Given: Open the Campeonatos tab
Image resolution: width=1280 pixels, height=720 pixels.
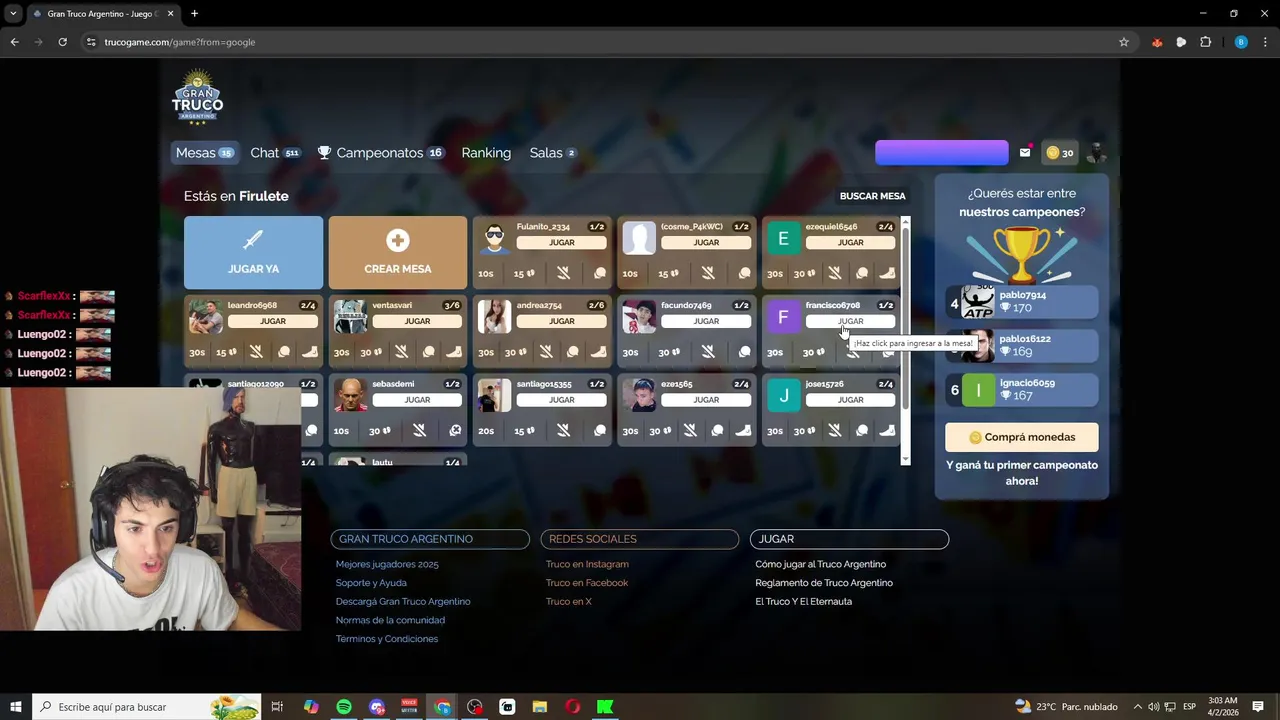Looking at the screenshot, I should tap(380, 153).
